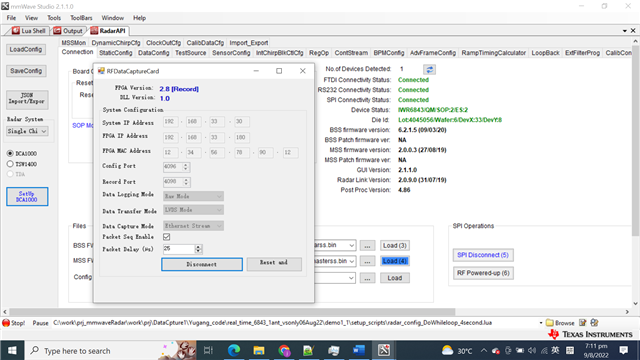Open Word from taskbar
The width and height of the screenshot is (640, 360).
click(x=359, y=350)
